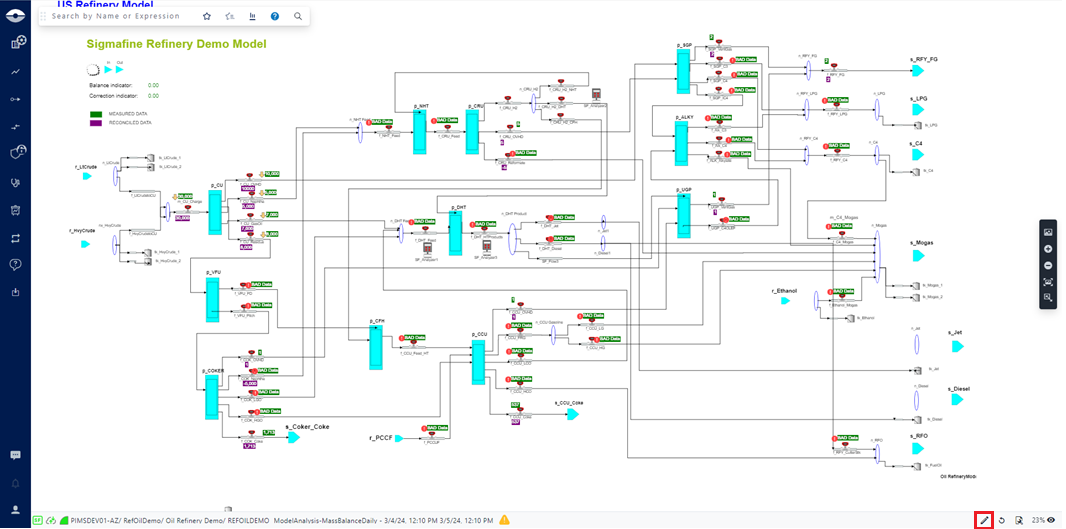Open the trend line icon in sidebar
Image resolution: width=1066 pixels, height=529 pixels.
click(16, 72)
